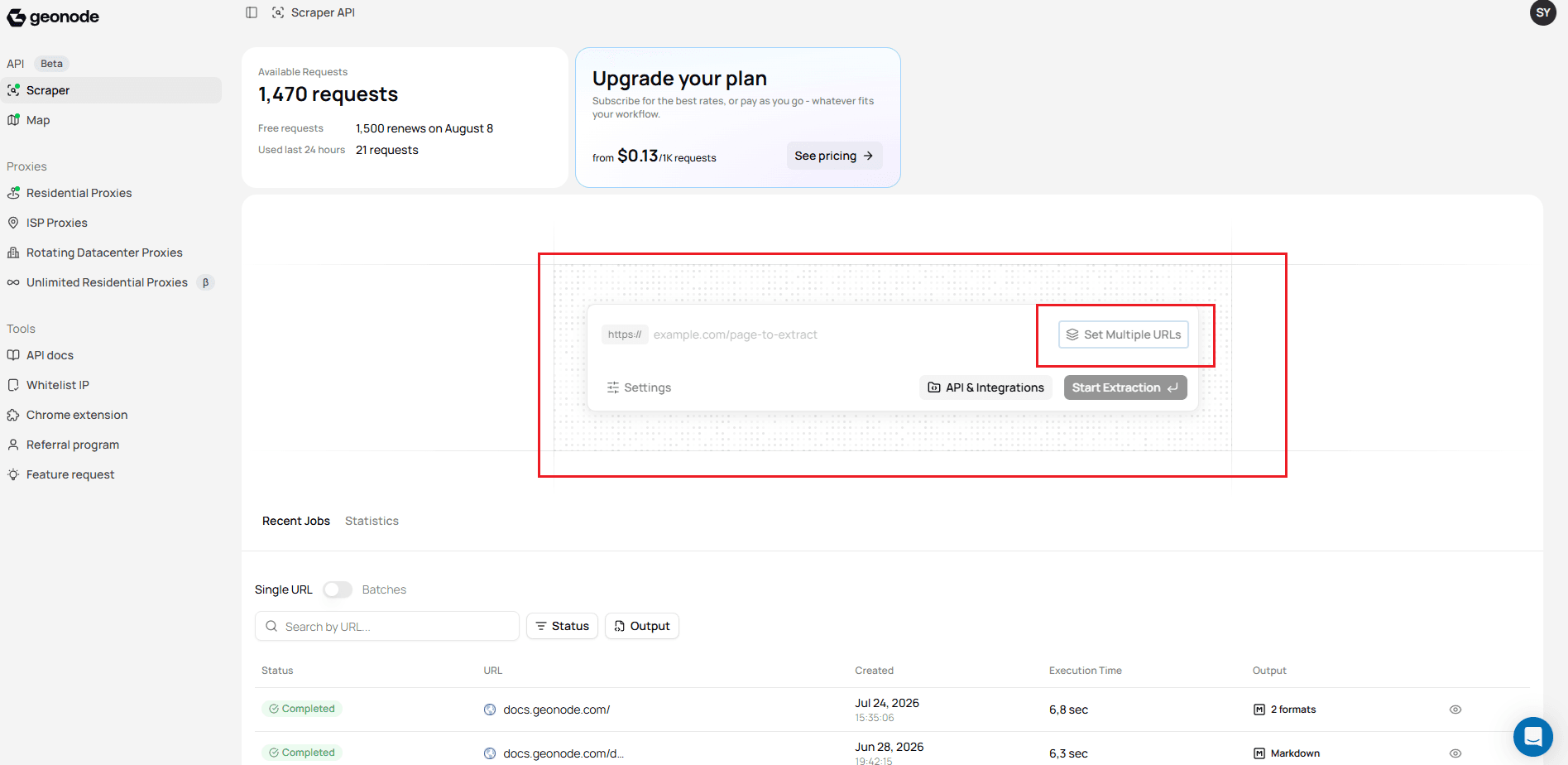Go to ISP Proxies
This screenshot has width=1568, height=765.
112,223
